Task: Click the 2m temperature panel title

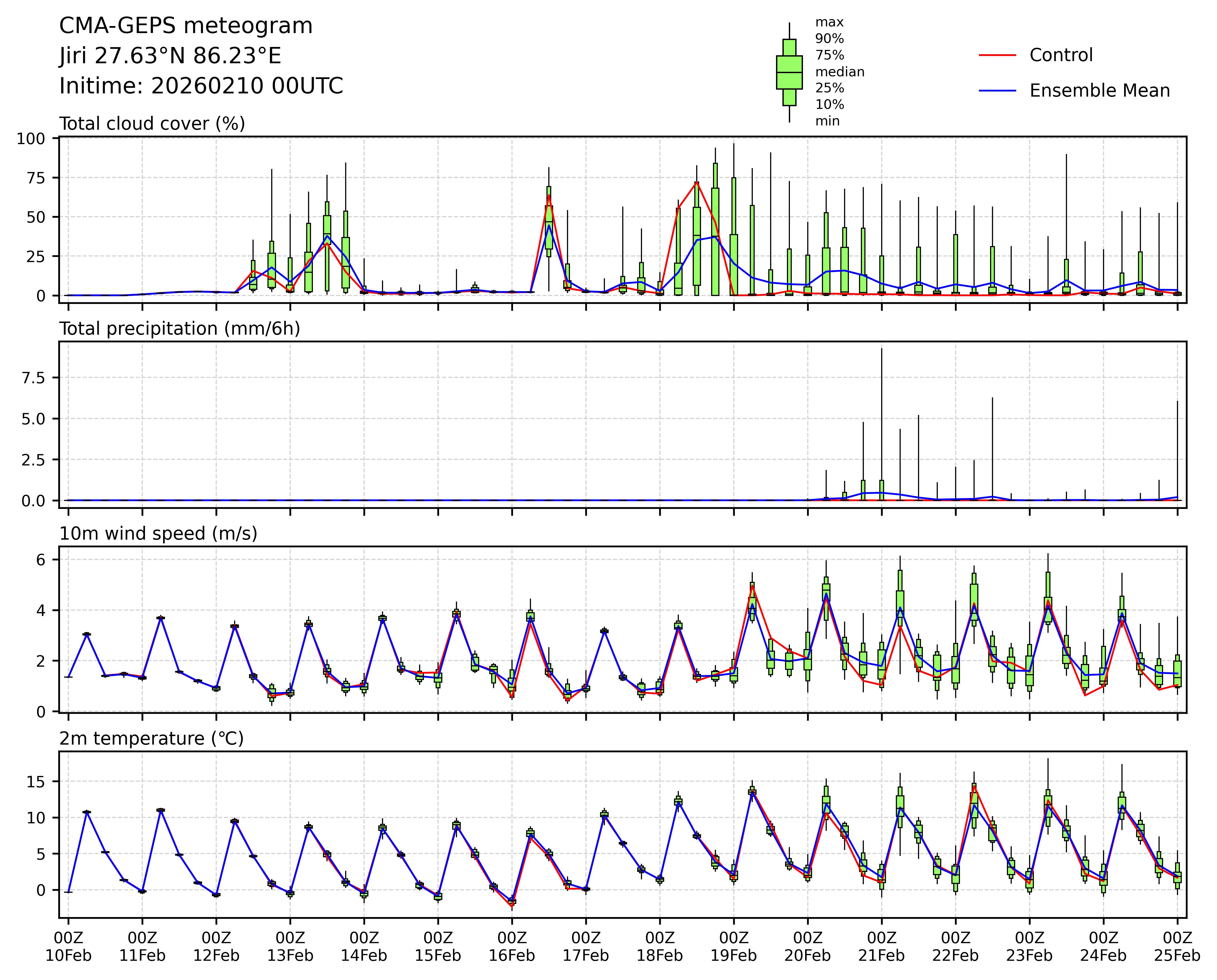Action: click(151, 738)
